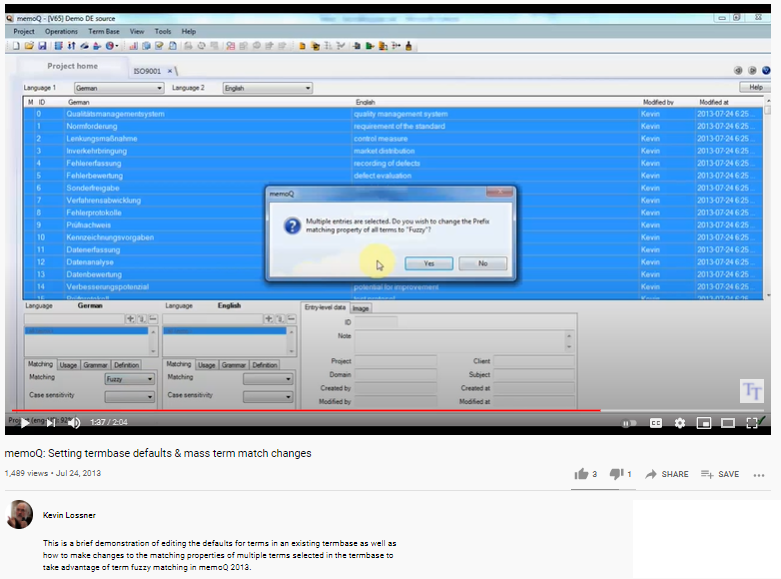The image size is (781, 579).
Task: Open the Language 2 English dropdown
Action: pos(267,88)
